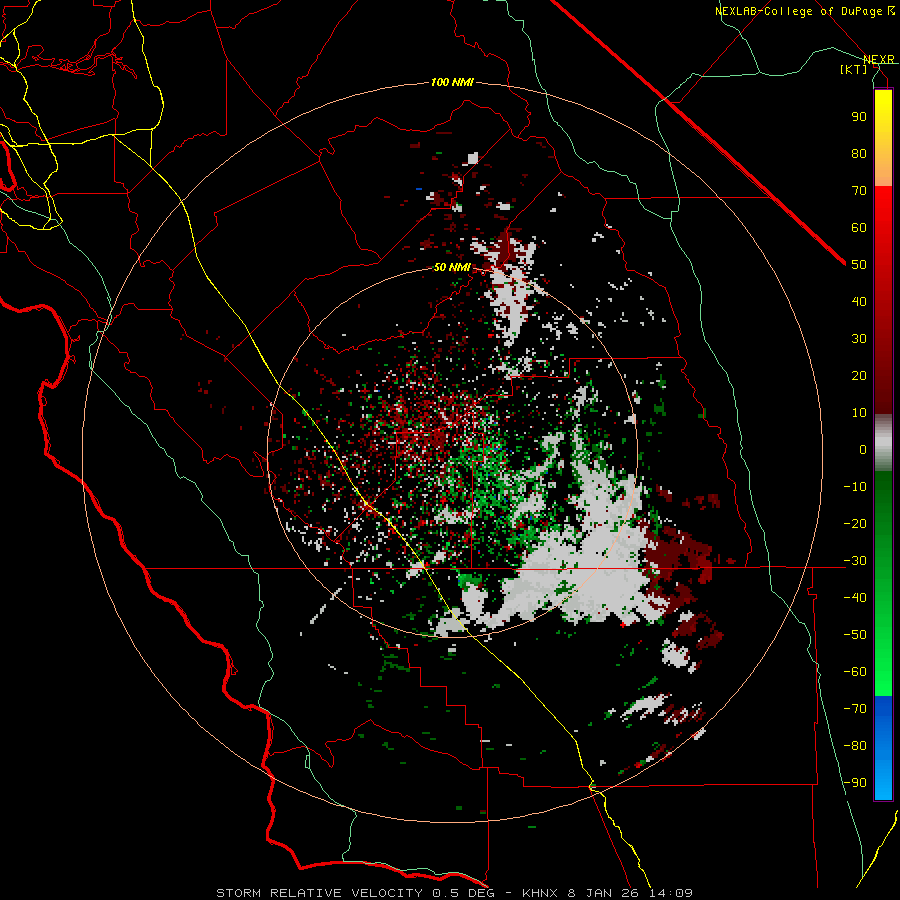
Task: Click the -40 value on the velocity scale
Action: (x=855, y=598)
